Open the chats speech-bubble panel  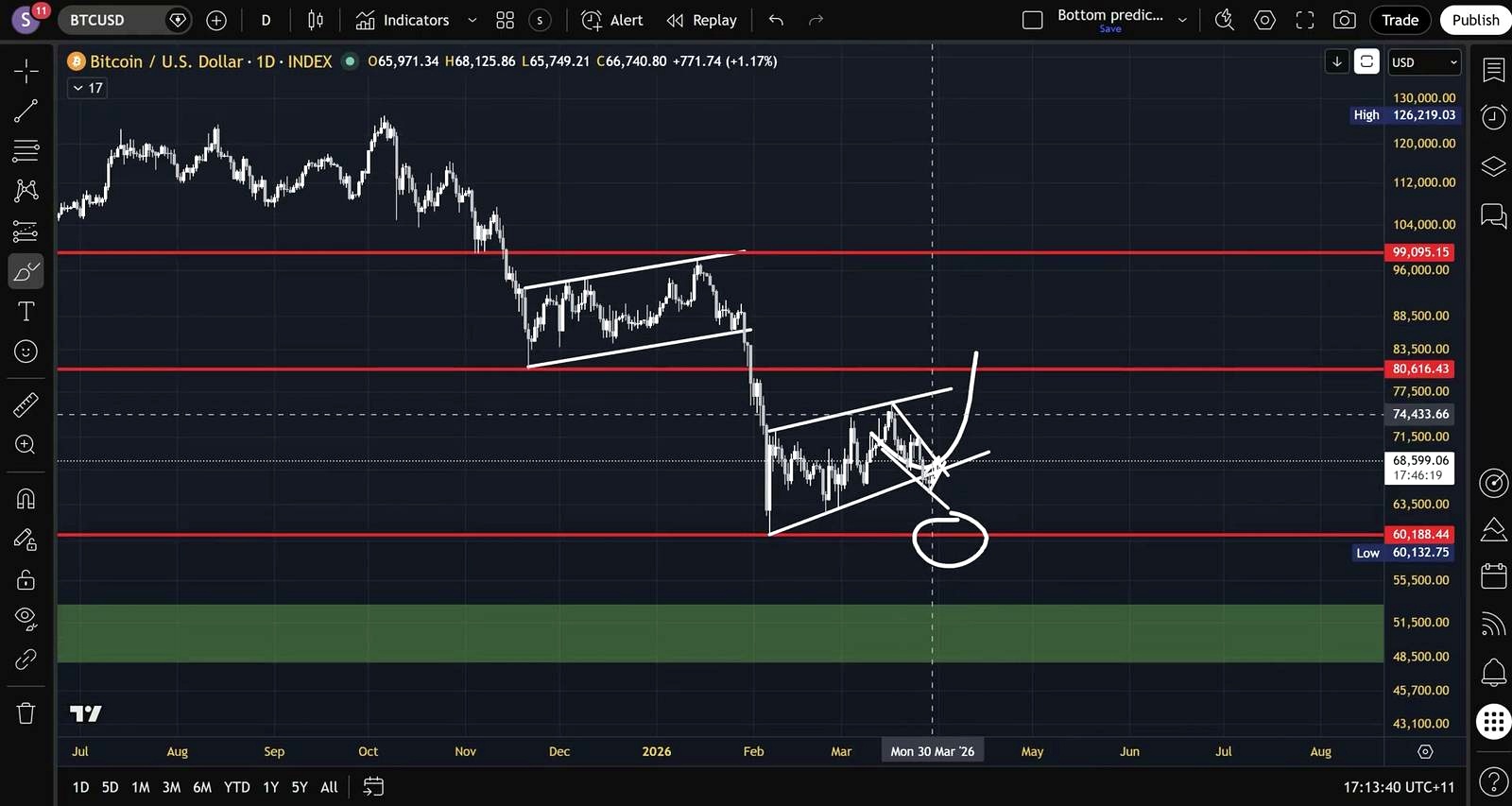coord(1493,216)
